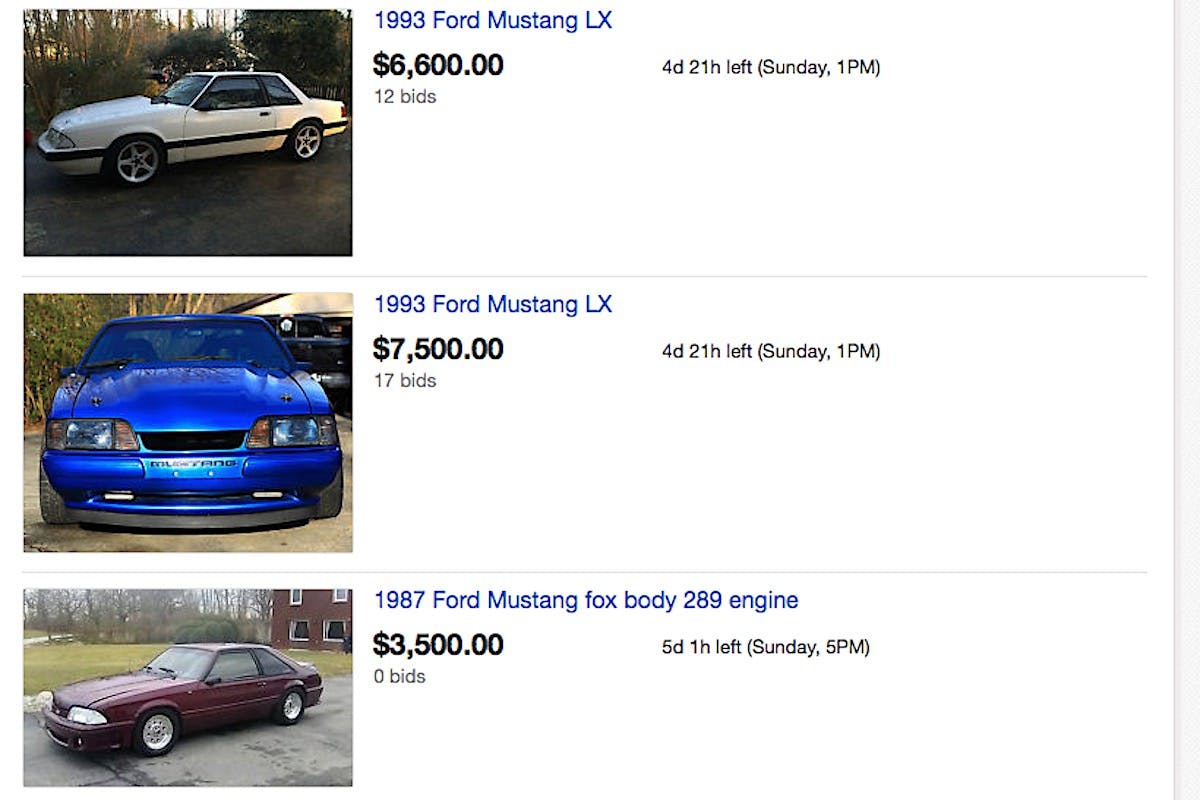This screenshot has width=1200, height=800.
Task: Click the $3,500.00 price
Action: 438,645
